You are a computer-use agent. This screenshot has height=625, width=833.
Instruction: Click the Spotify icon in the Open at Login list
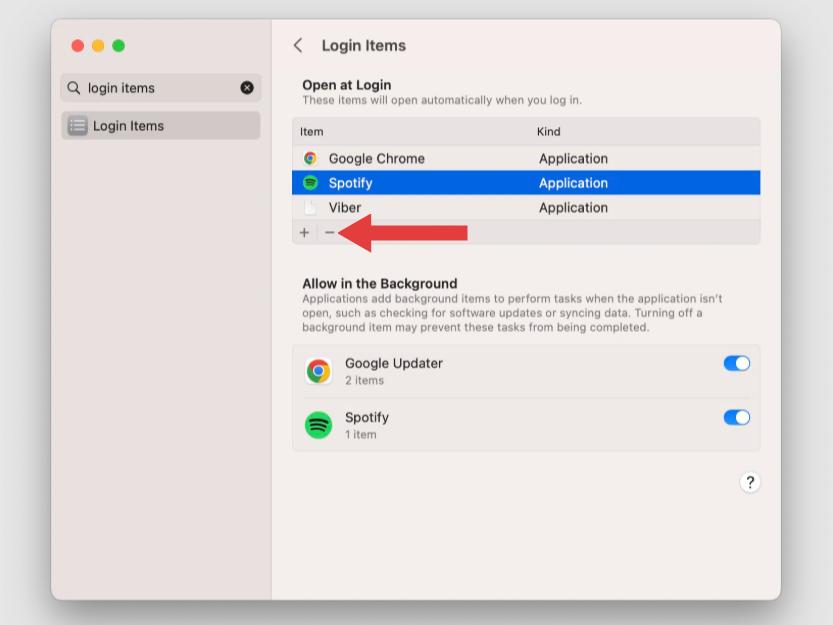tap(310, 183)
